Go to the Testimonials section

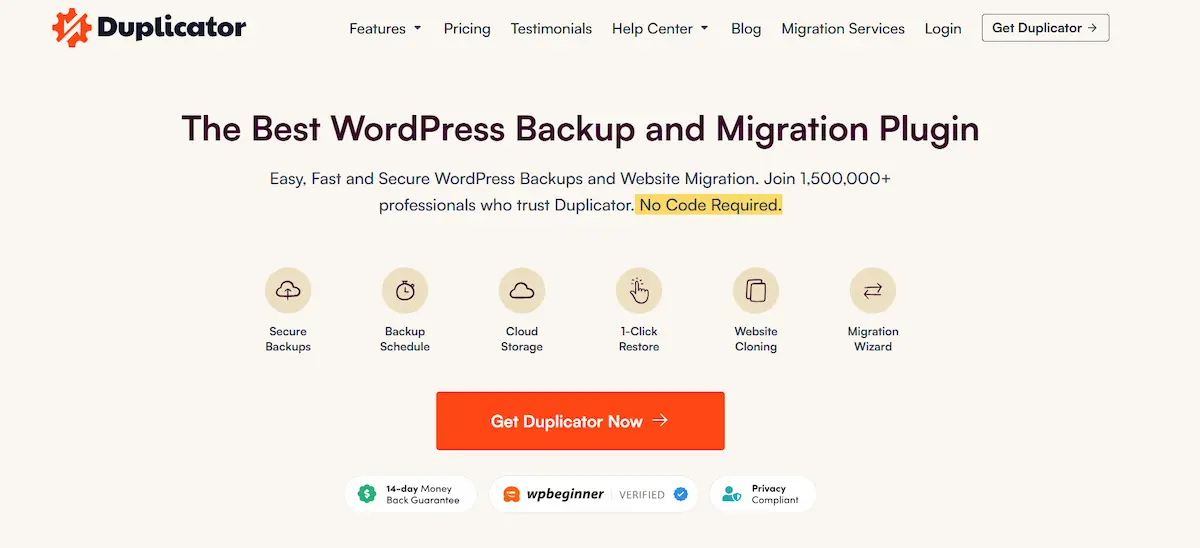tap(551, 29)
